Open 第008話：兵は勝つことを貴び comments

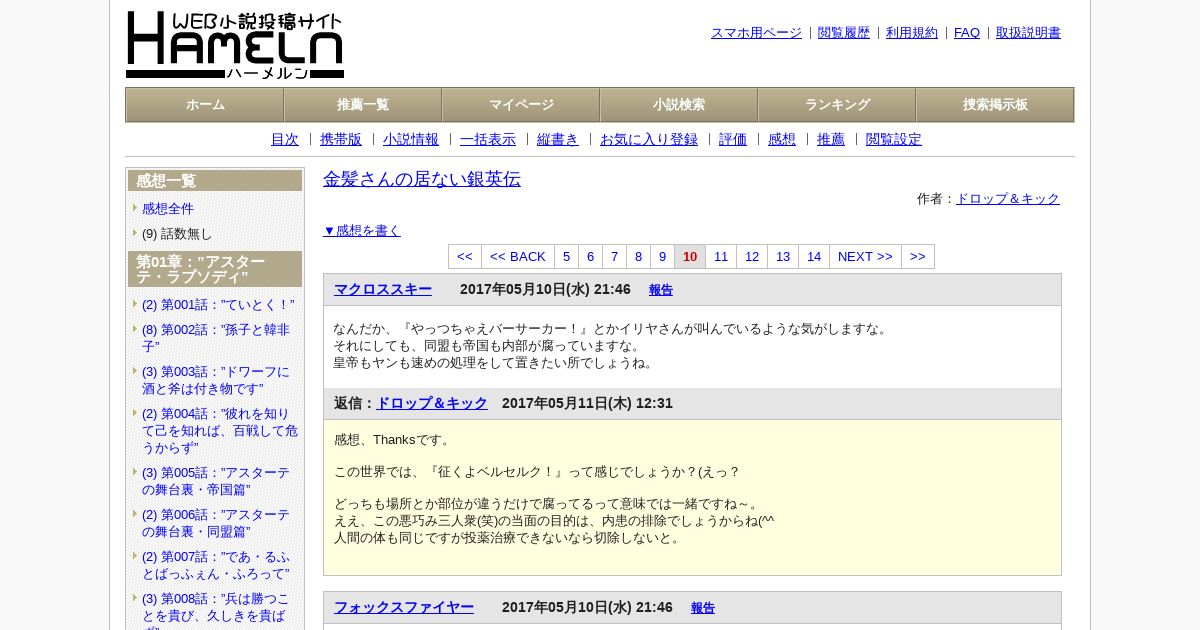point(216,610)
